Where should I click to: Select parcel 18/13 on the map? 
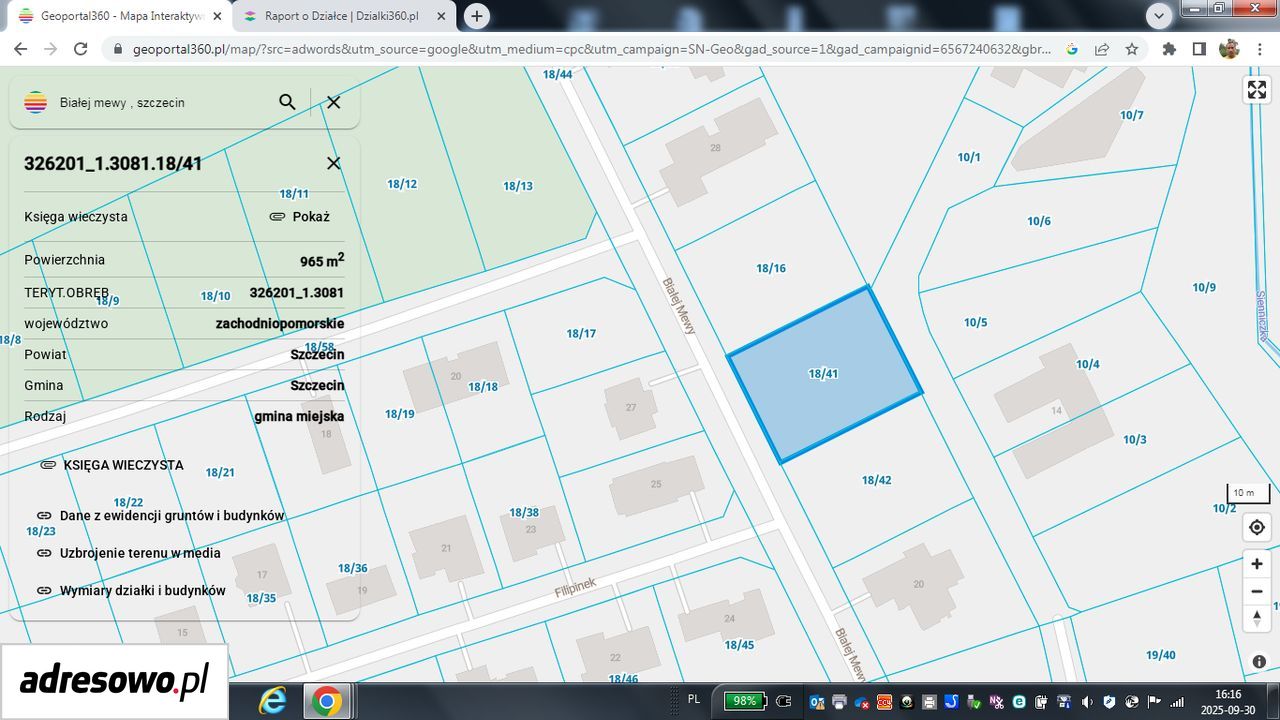pyautogui.click(x=517, y=186)
